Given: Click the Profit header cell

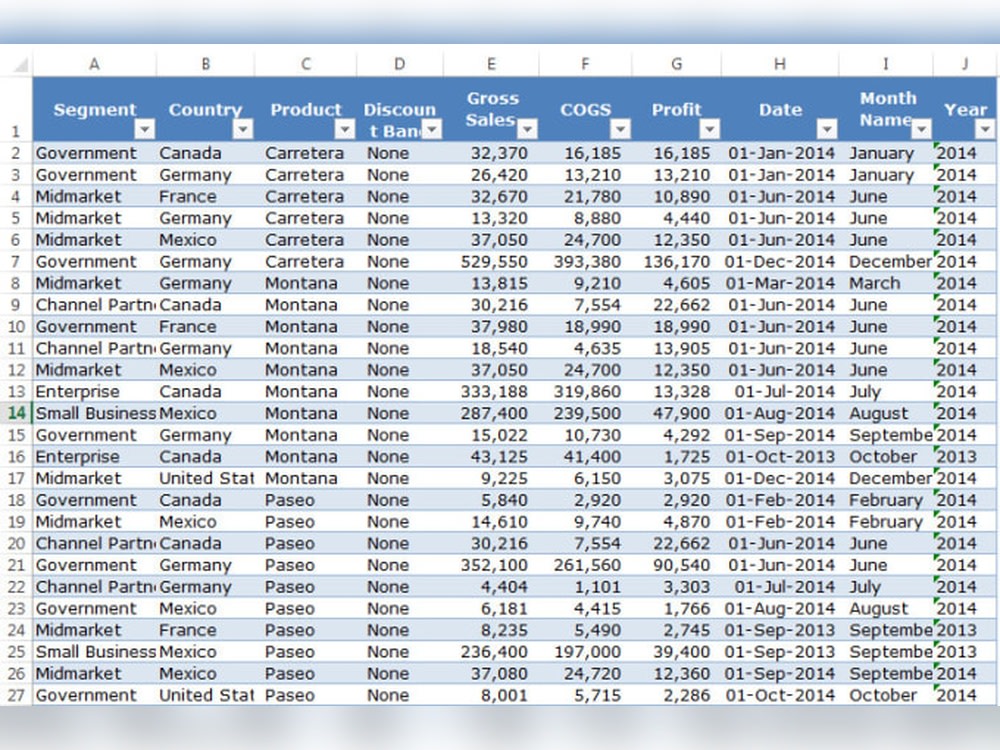Looking at the screenshot, I should (677, 109).
